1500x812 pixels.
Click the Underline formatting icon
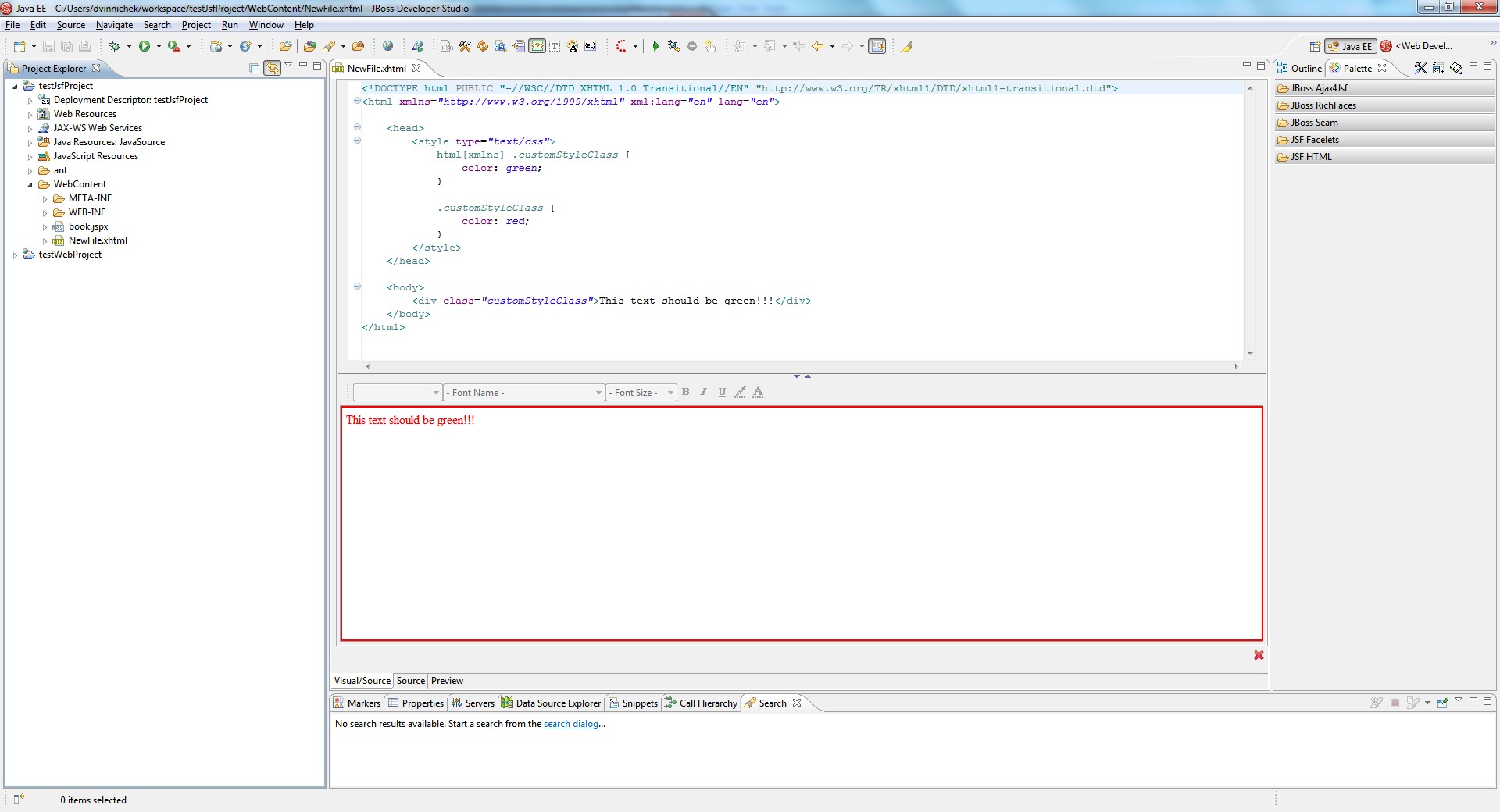(722, 393)
